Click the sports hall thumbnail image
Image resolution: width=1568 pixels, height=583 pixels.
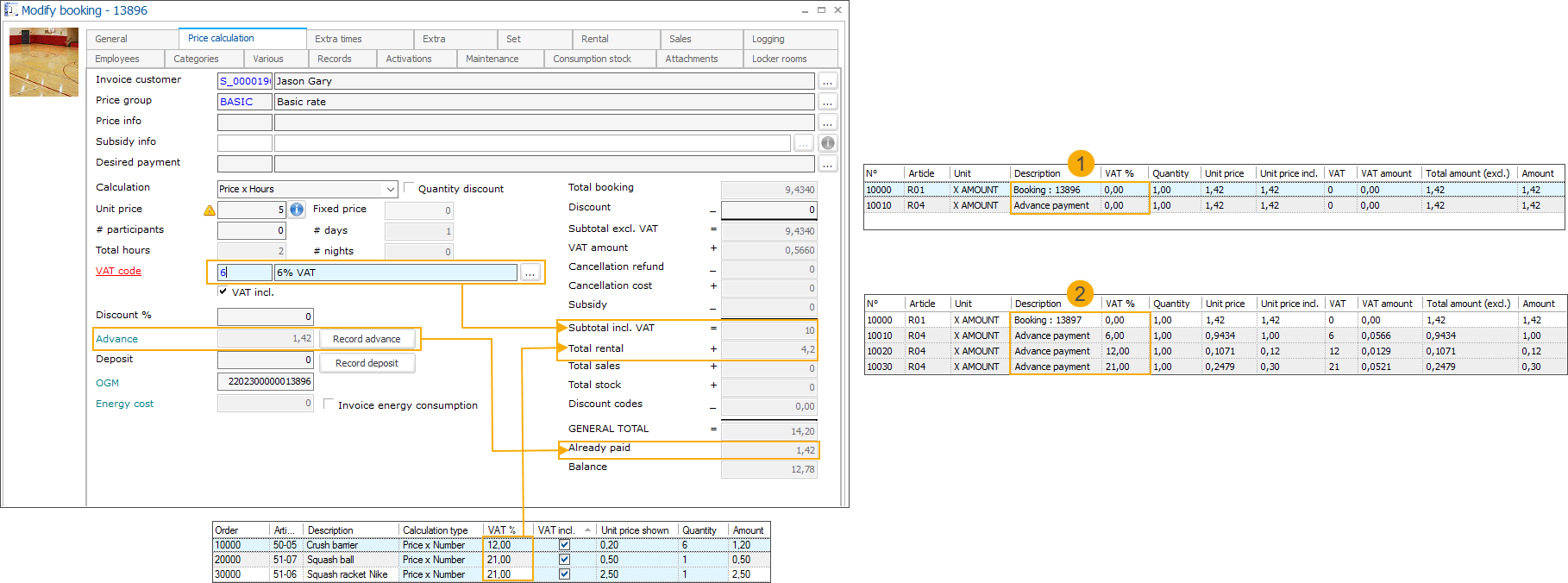(x=44, y=62)
